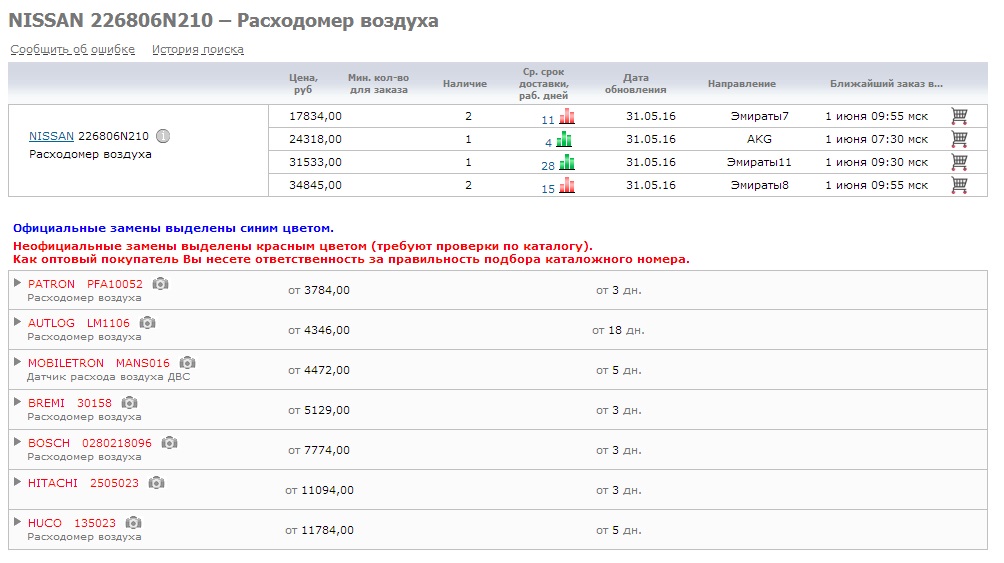Expand HITACHI 2505023 offers
The height and width of the screenshot is (563, 1004).
click(17, 482)
